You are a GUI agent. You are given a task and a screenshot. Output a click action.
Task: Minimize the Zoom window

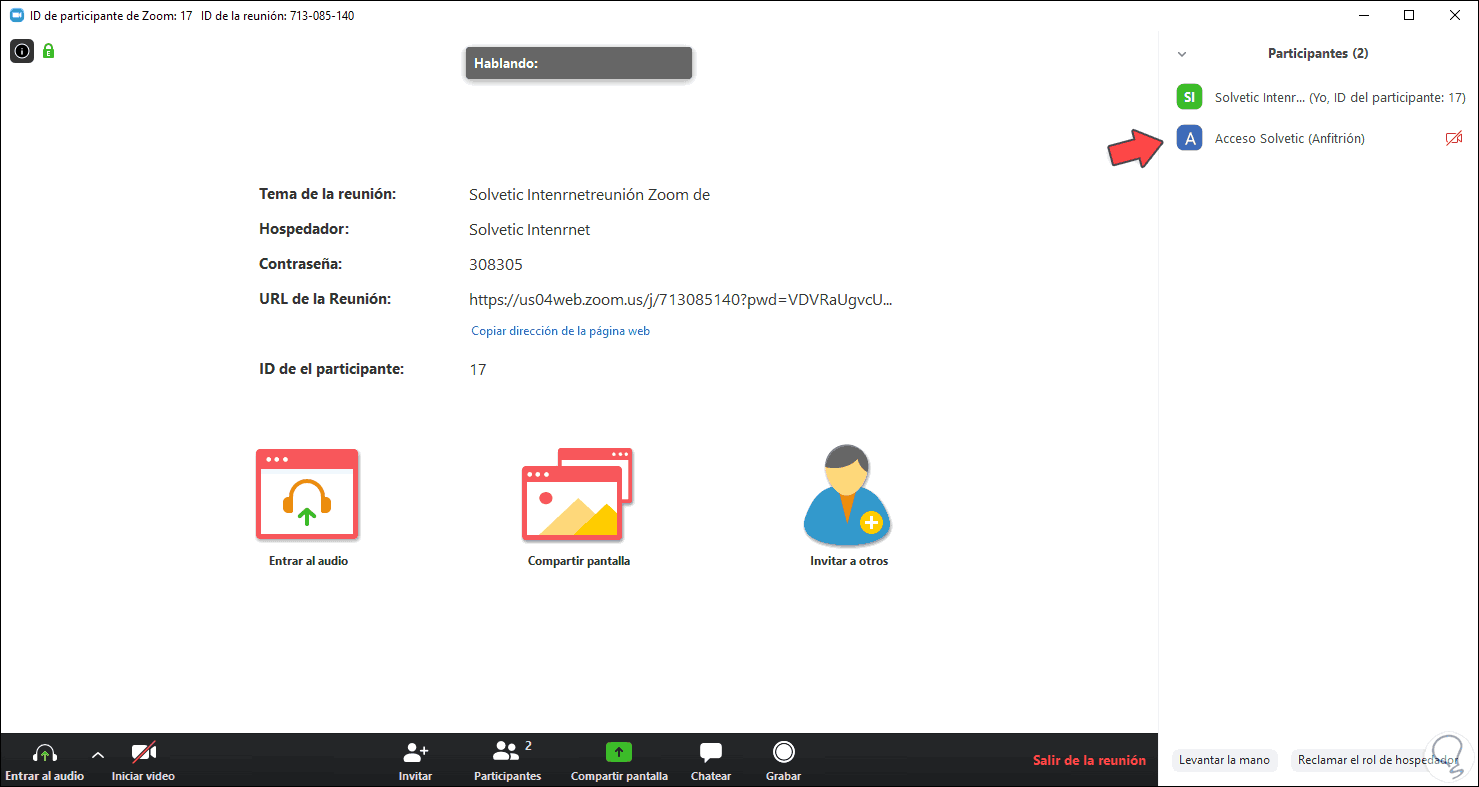click(x=1364, y=15)
